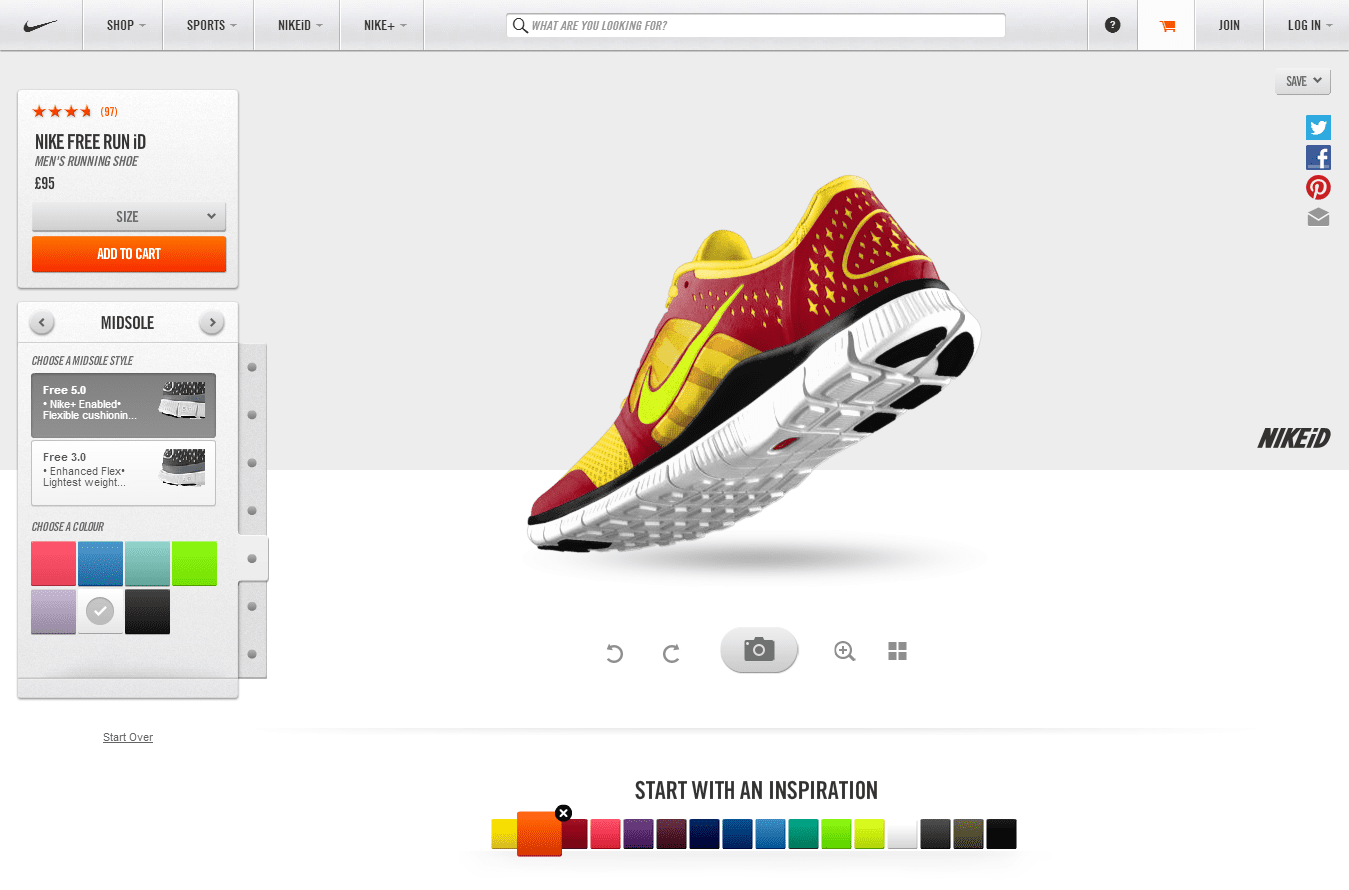Image resolution: width=1349 pixels, height=890 pixels.
Task: Open help with the question mark icon
Action: click(1112, 25)
